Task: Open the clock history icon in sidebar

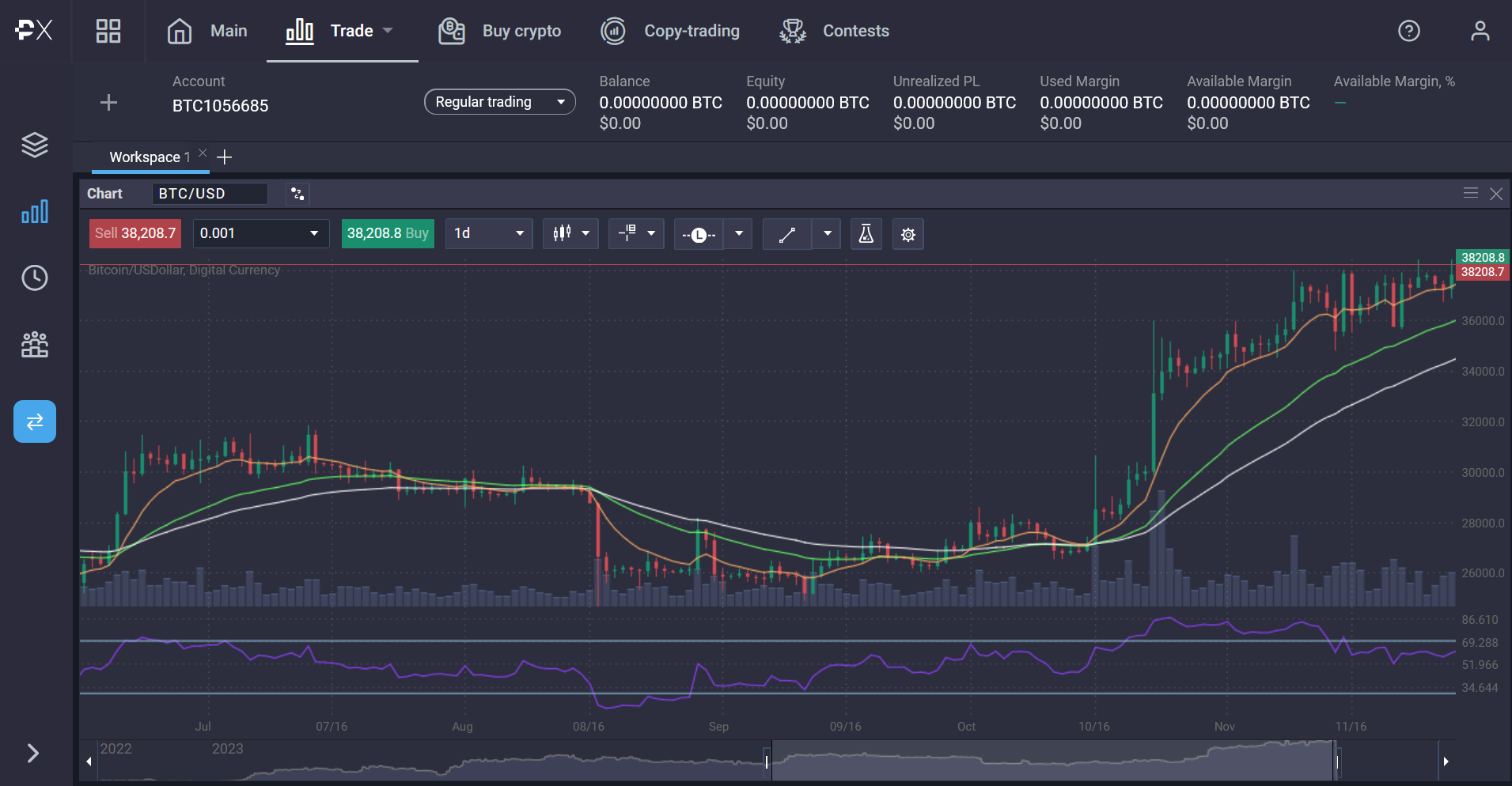Action: coord(35,278)
